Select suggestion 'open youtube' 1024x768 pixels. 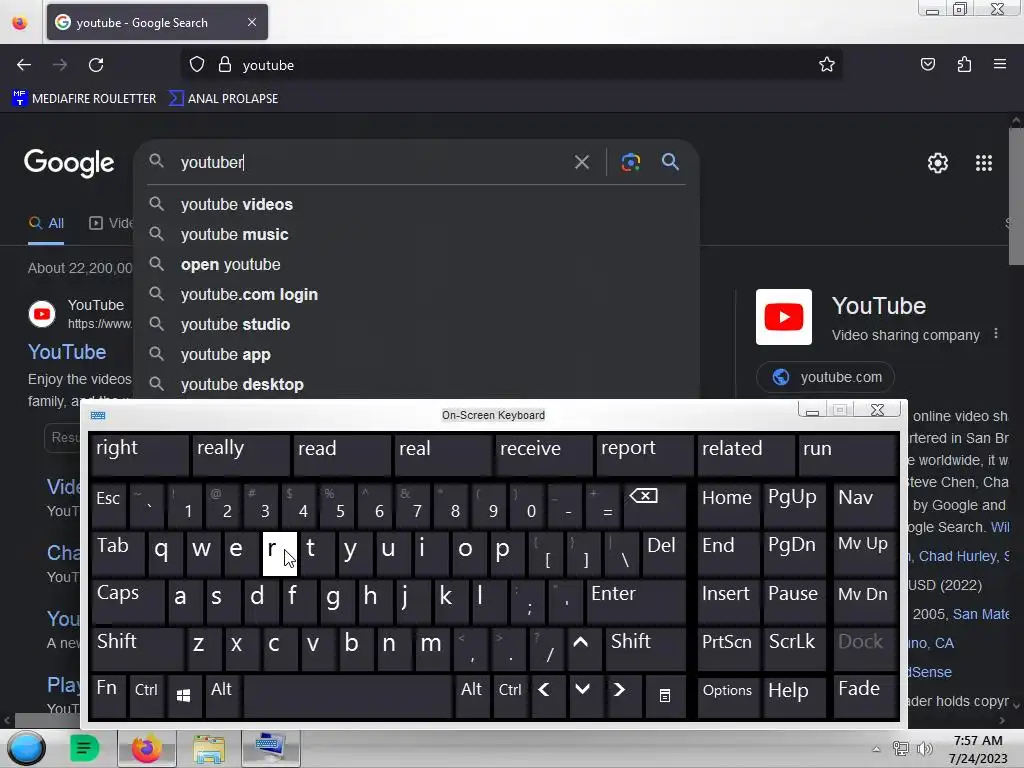pyautogui.click(x=416, y=264)
